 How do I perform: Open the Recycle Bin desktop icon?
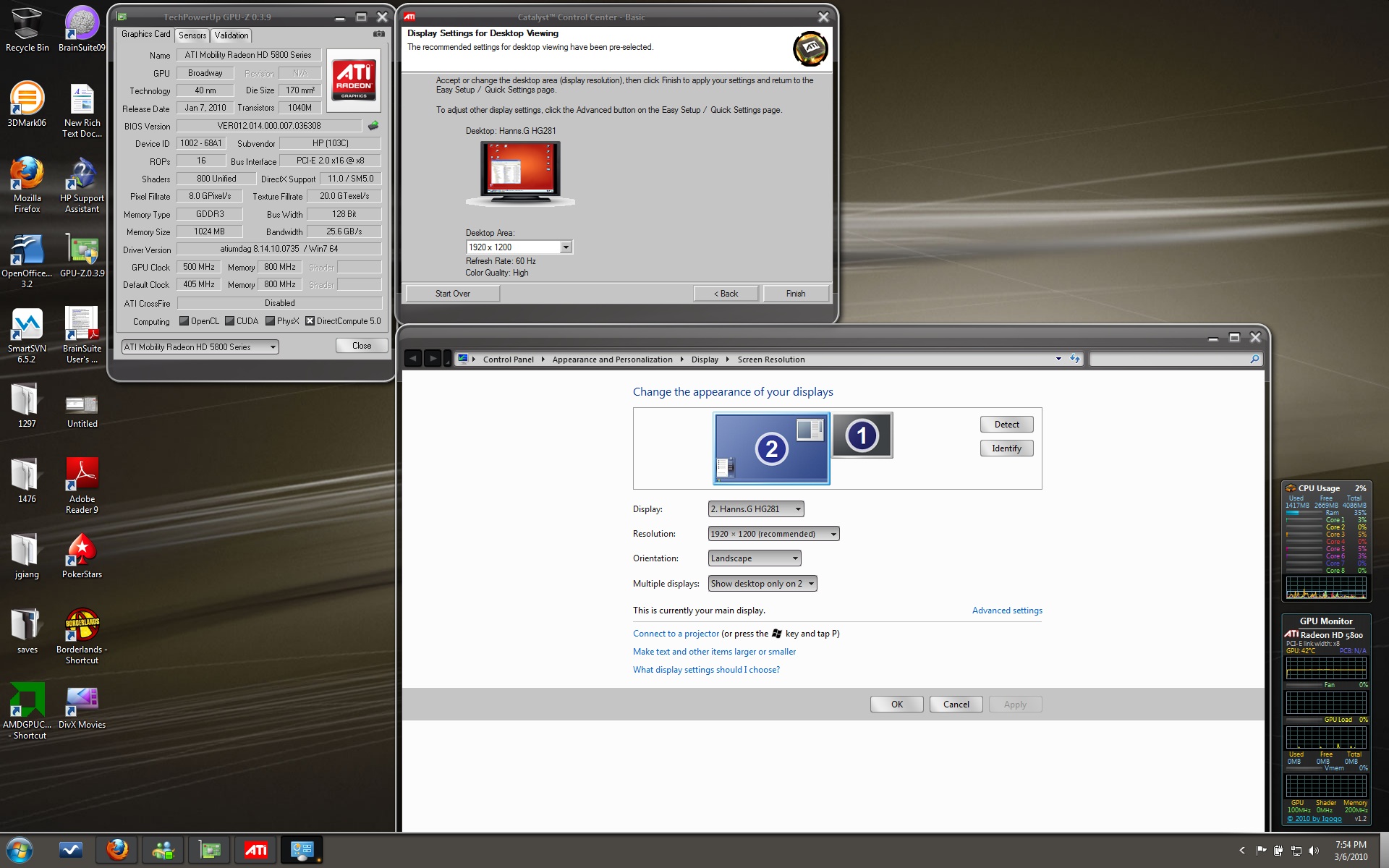pyautogui.click(x=27, y=29)
